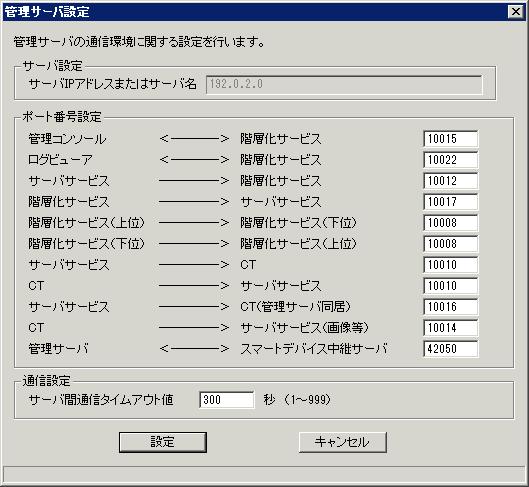Viewport: 529px width, 487px height.
Task: Click the キャンセル button
Action: (x=343, y=442)
